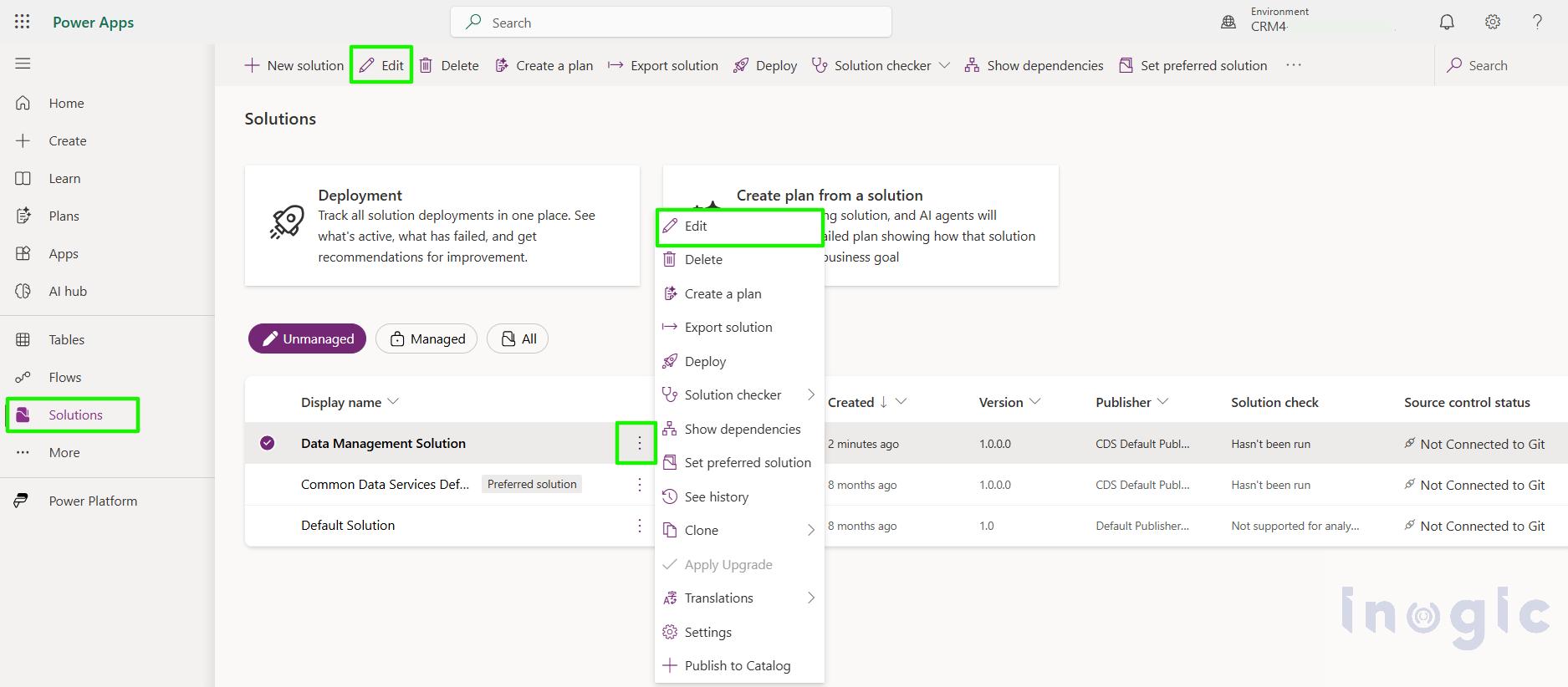Open more actions for Default Solution row
This screenshot has height=687, width=1568.
pos(640,525)
